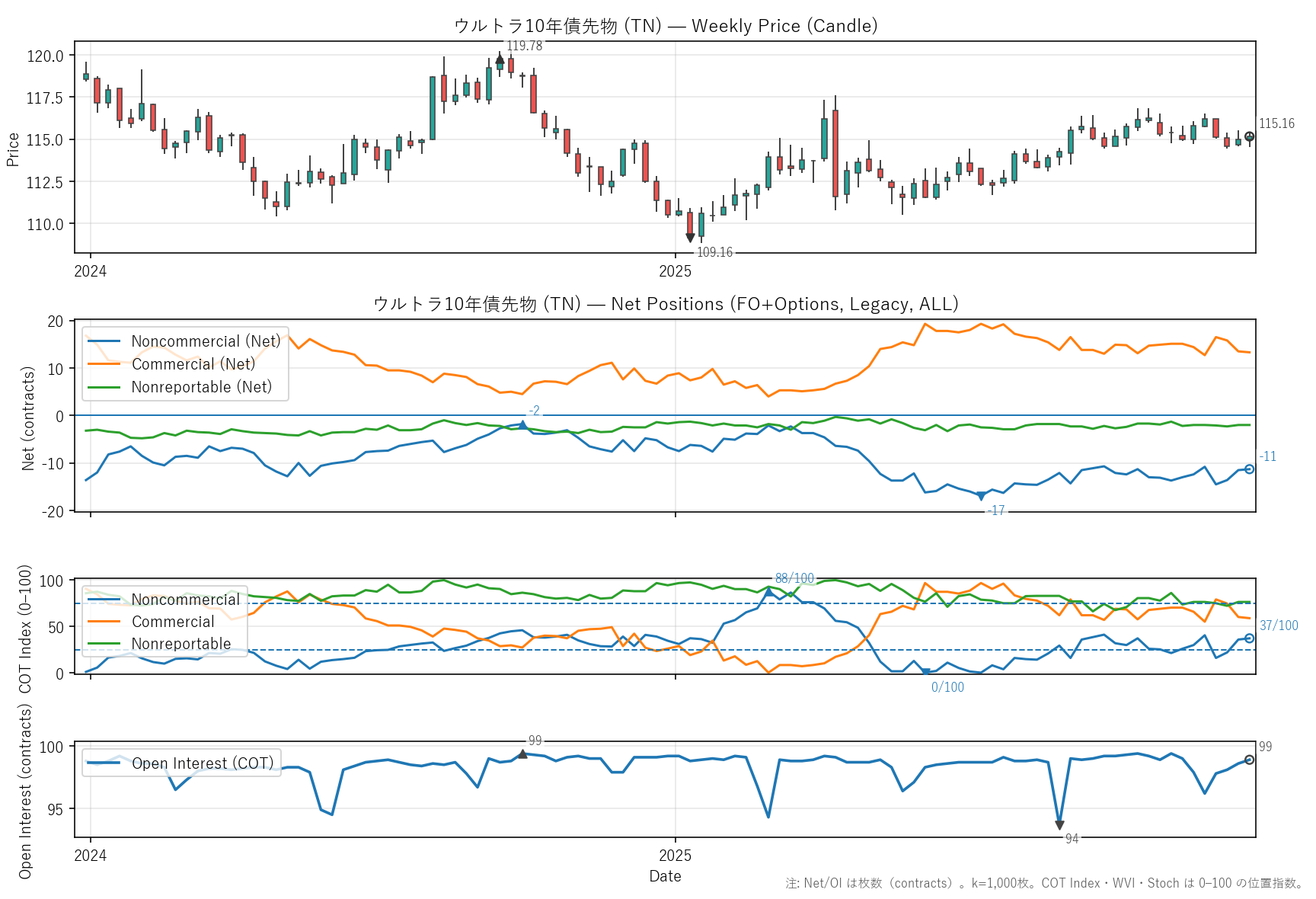The height and width of the screenshot is (899, 1316).
Task: Toggle Commercial (Net) legend entry
Action: [x=193, y=364]
